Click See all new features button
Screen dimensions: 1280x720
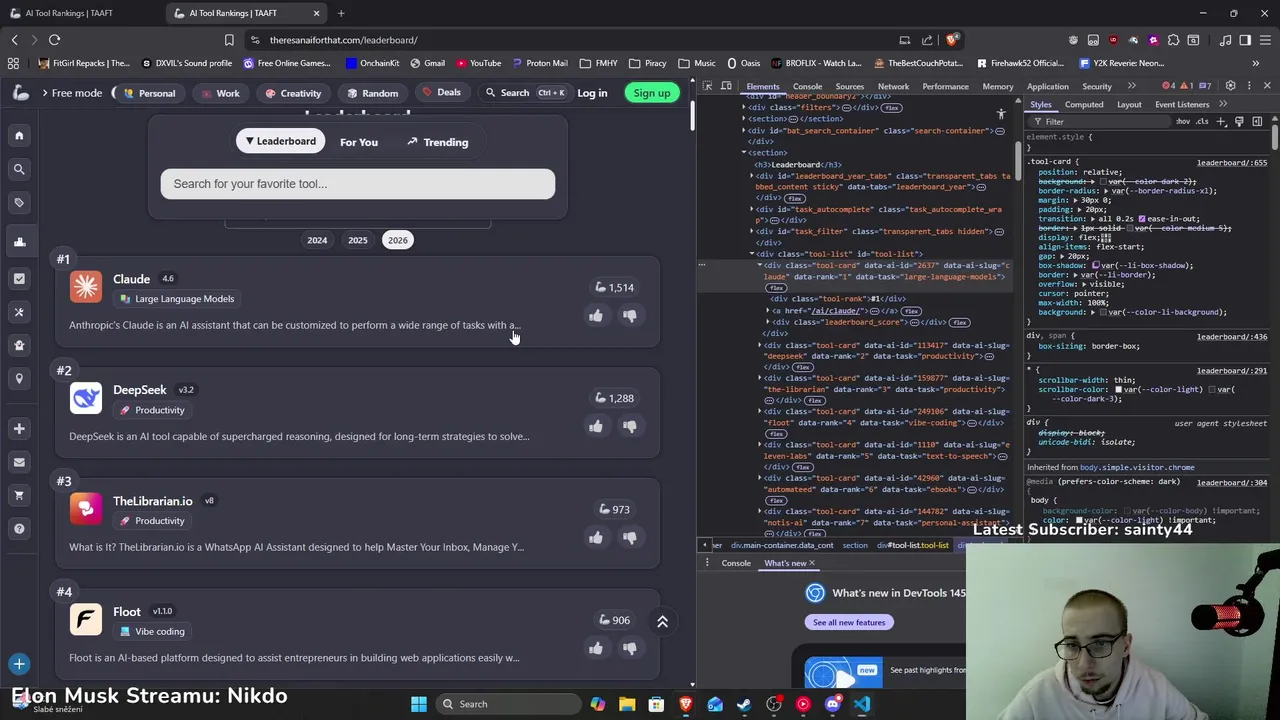tap(849, 622)
